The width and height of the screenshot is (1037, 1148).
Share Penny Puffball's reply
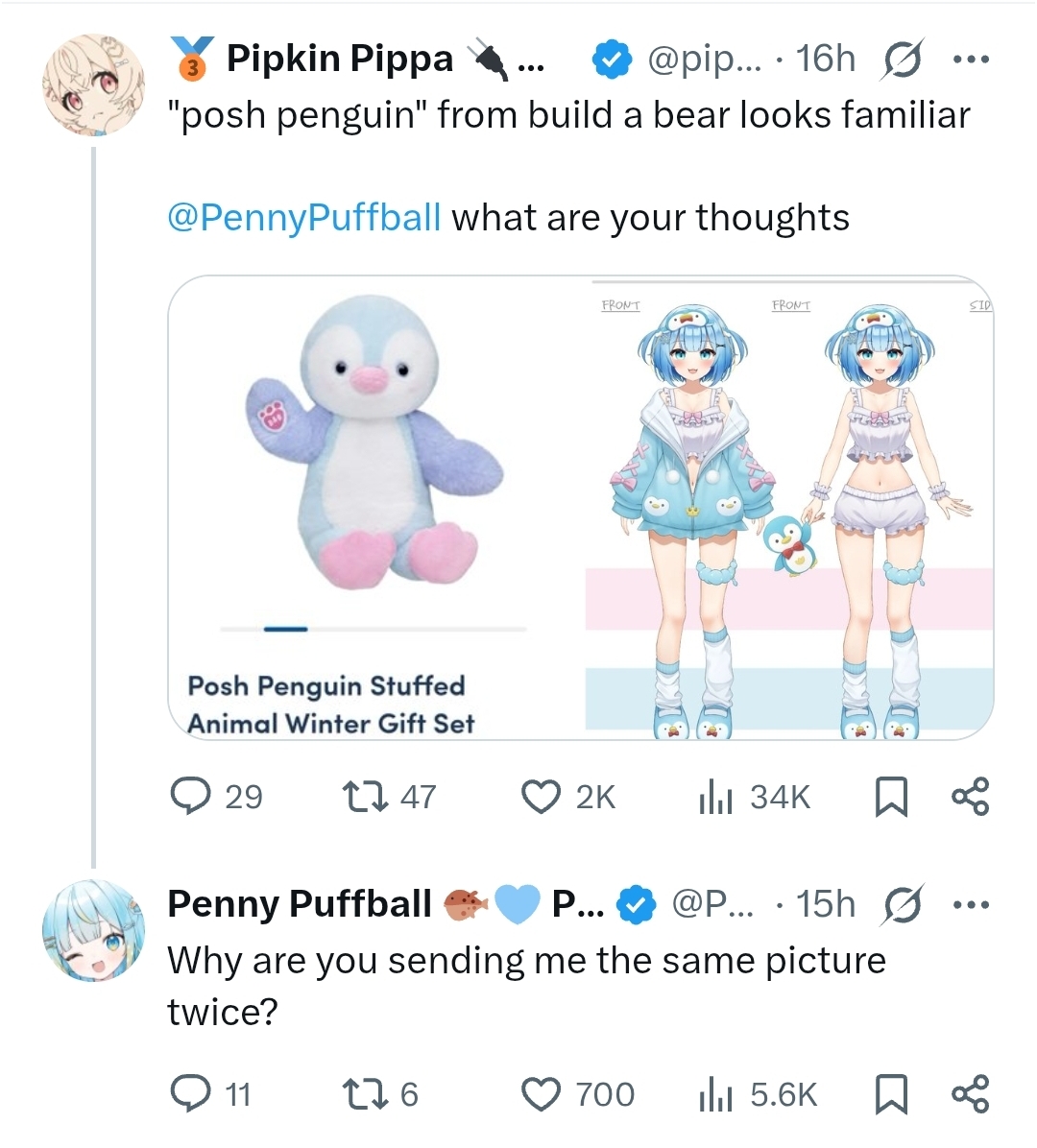click(x=970, y=1094)
